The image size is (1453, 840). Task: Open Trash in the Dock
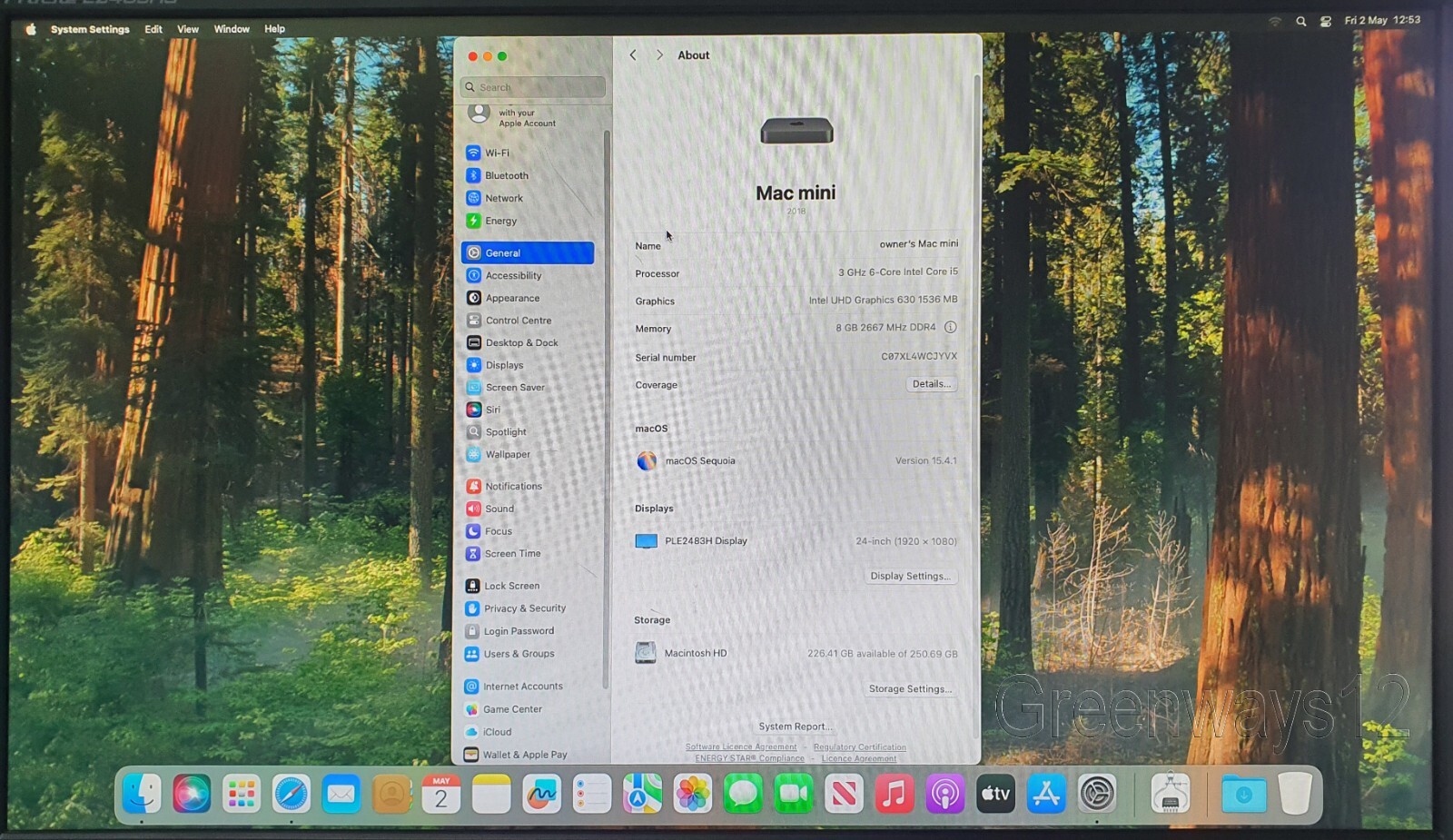pyautogui.click(x=1295, y=794)
